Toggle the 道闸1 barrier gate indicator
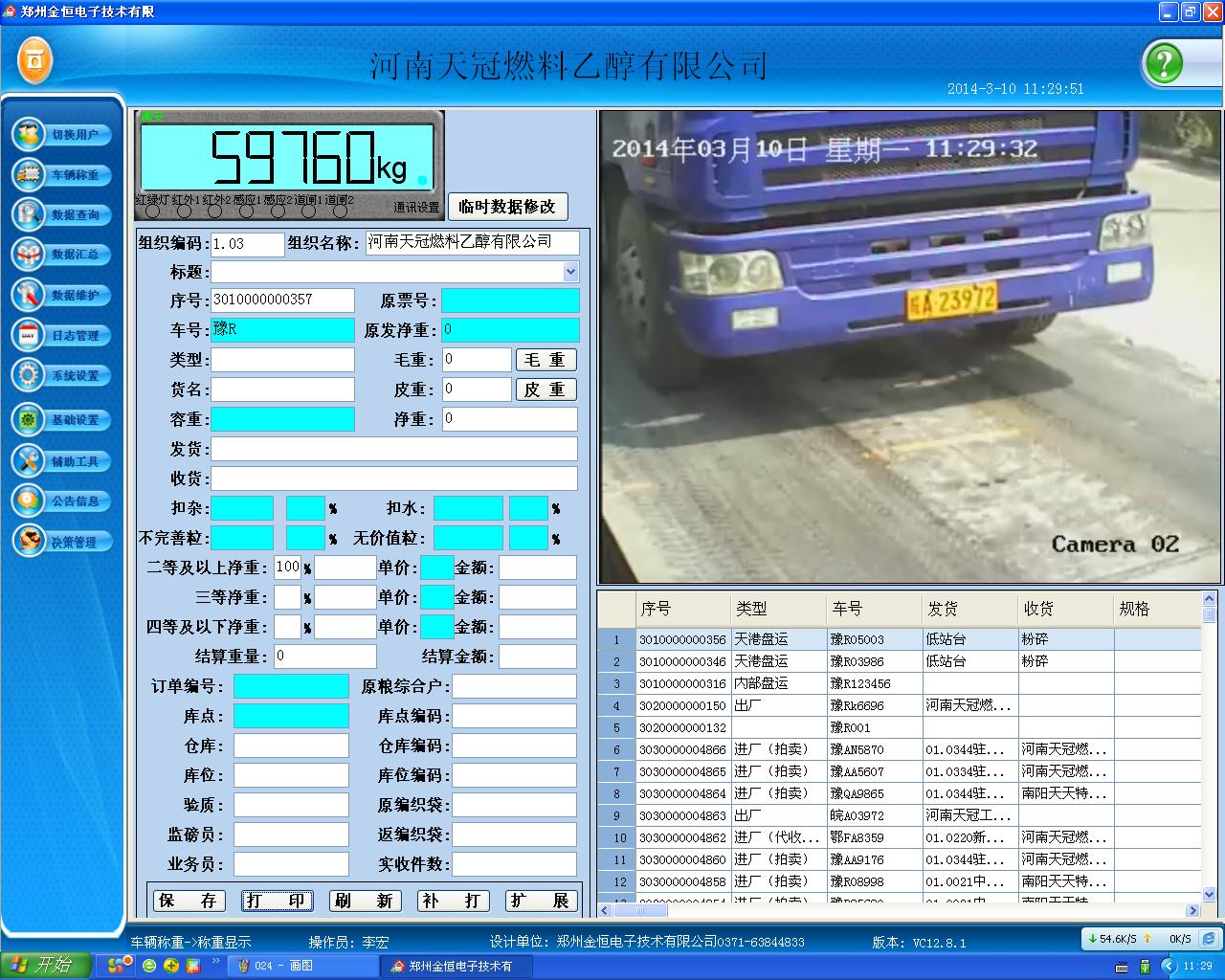1225x980 pixels. click(x=308, y=212)
